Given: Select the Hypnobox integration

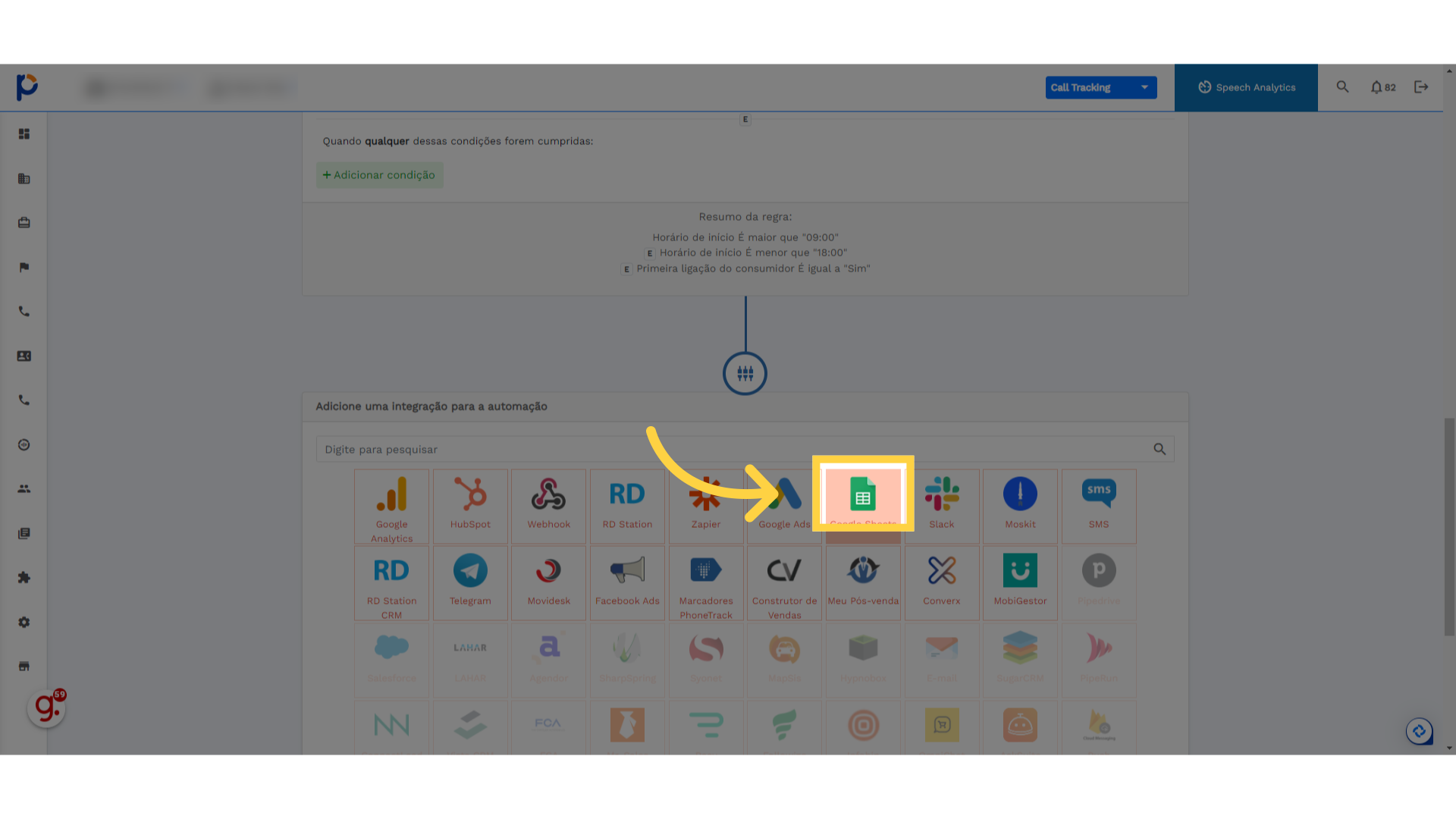Looking at the screenshot, I should click(863, 660).
